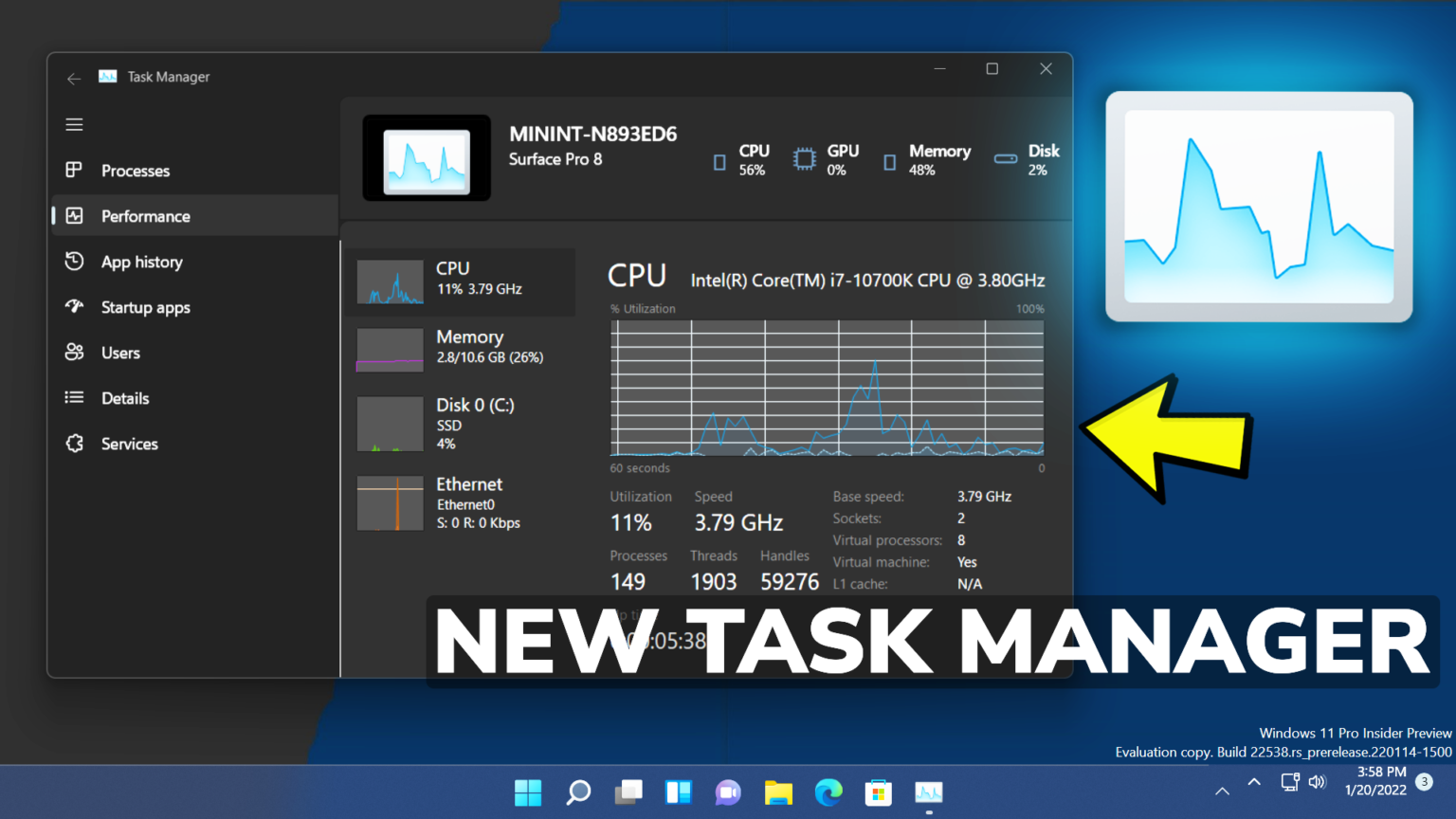Switch to the Processes tab

point(135,171)
